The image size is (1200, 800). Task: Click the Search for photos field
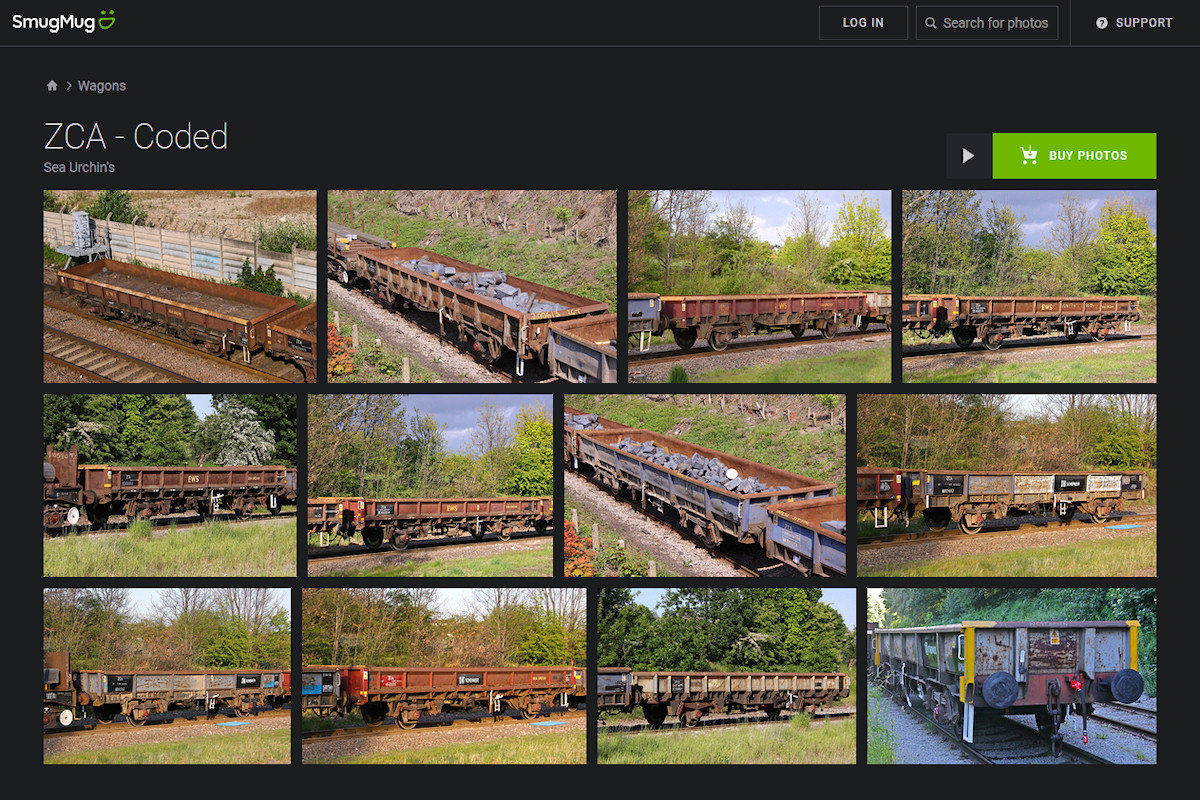tap(995, 23)
